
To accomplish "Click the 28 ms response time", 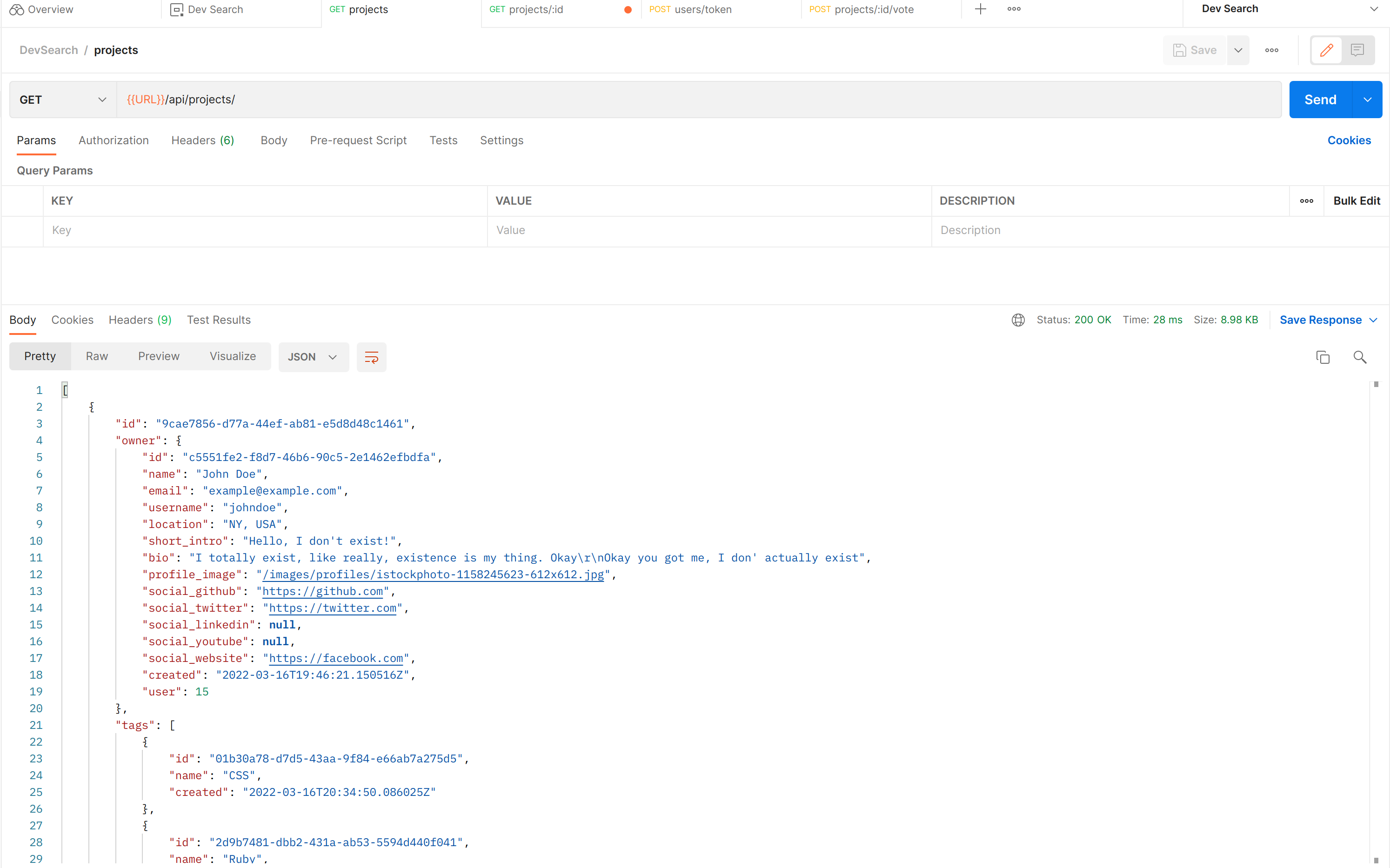I will tap(1168, 320).
